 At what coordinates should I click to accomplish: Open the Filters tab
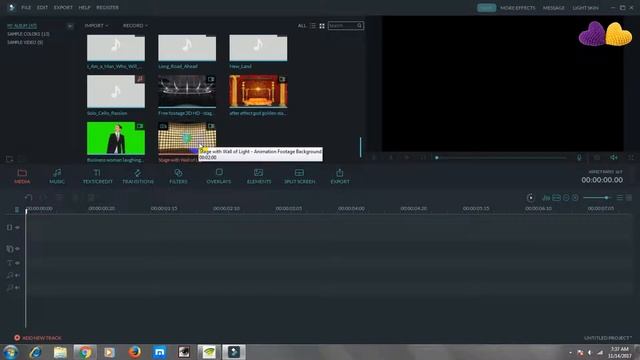point(178,176)
